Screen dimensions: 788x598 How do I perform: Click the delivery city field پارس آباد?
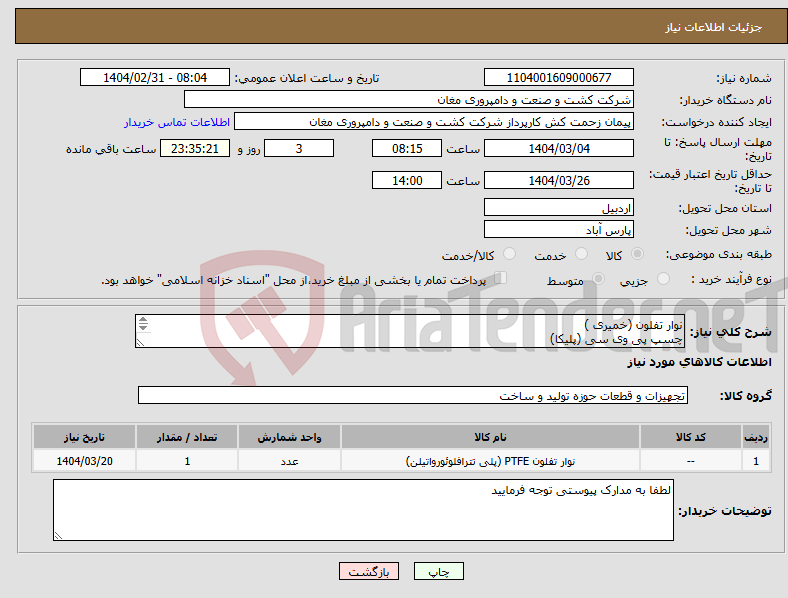point(559,230)
